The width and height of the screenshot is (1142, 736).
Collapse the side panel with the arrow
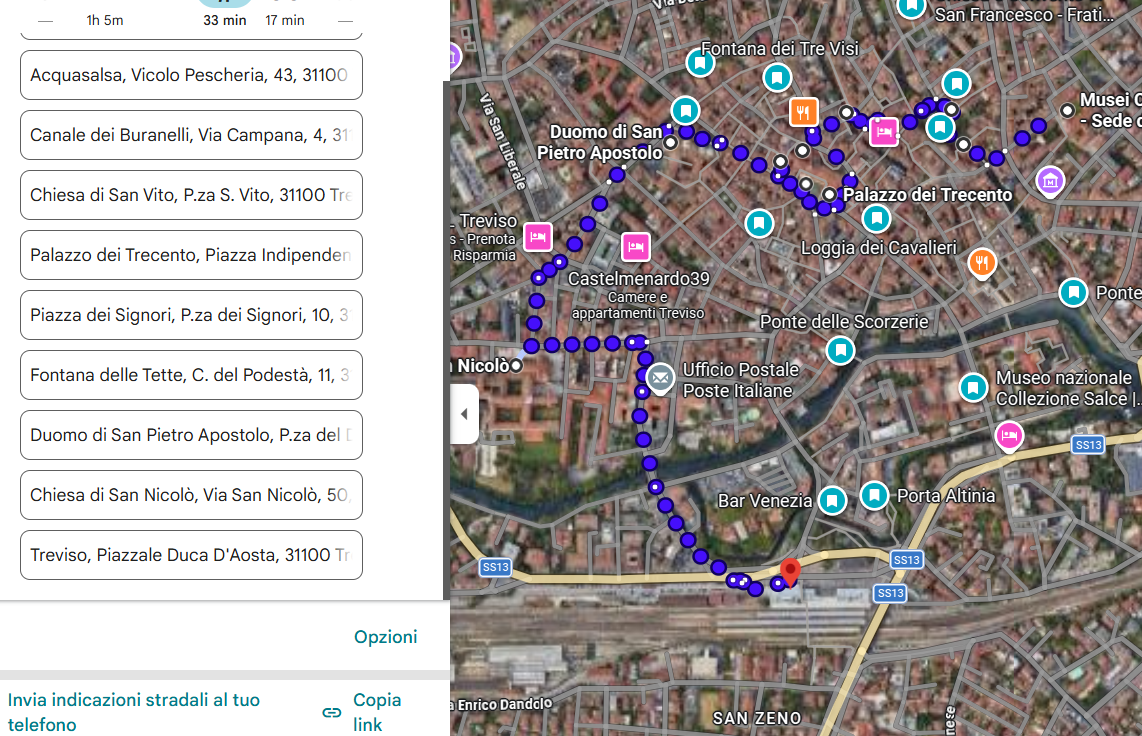coord(464,414)
